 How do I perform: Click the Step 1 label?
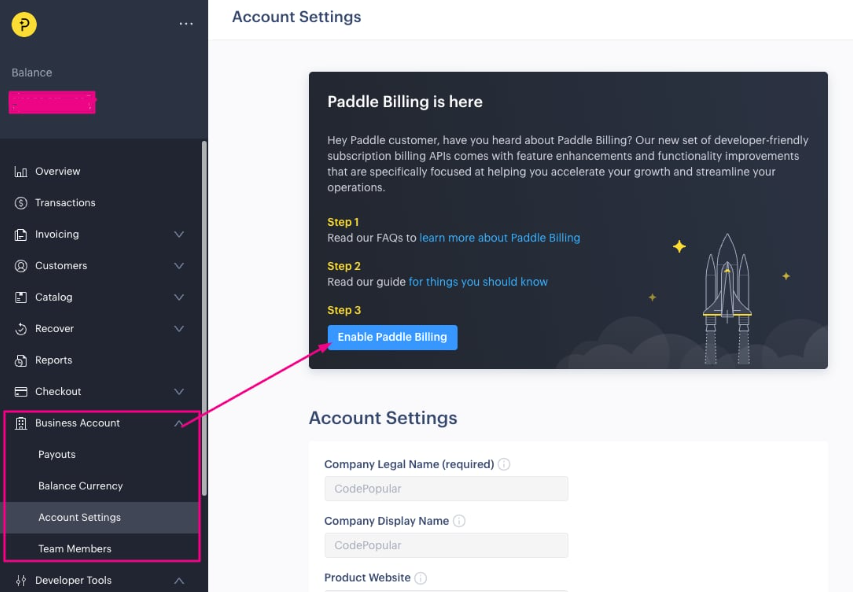pyautogui.click(x=343, y=222)
